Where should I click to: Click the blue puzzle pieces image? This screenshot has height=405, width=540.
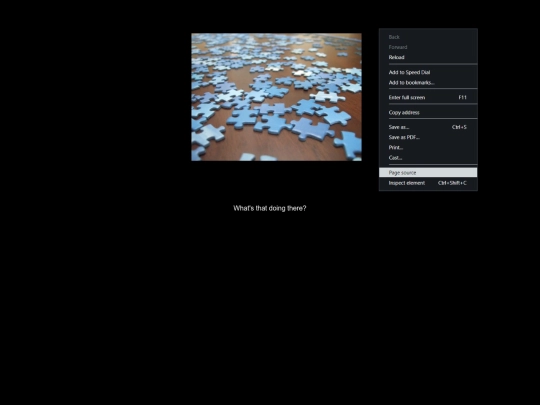[277, 97]
